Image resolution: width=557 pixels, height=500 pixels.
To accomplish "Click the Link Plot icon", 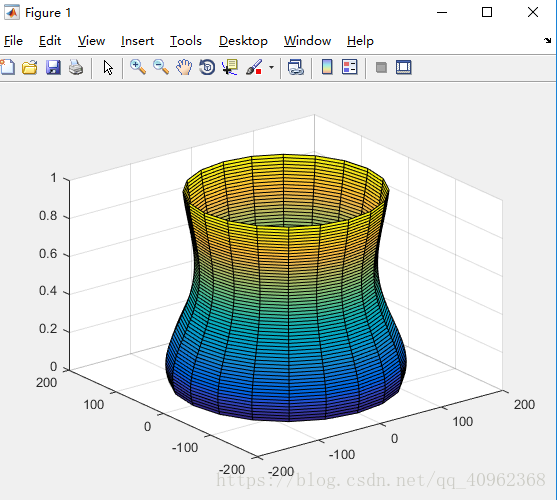I will (296, 67).
